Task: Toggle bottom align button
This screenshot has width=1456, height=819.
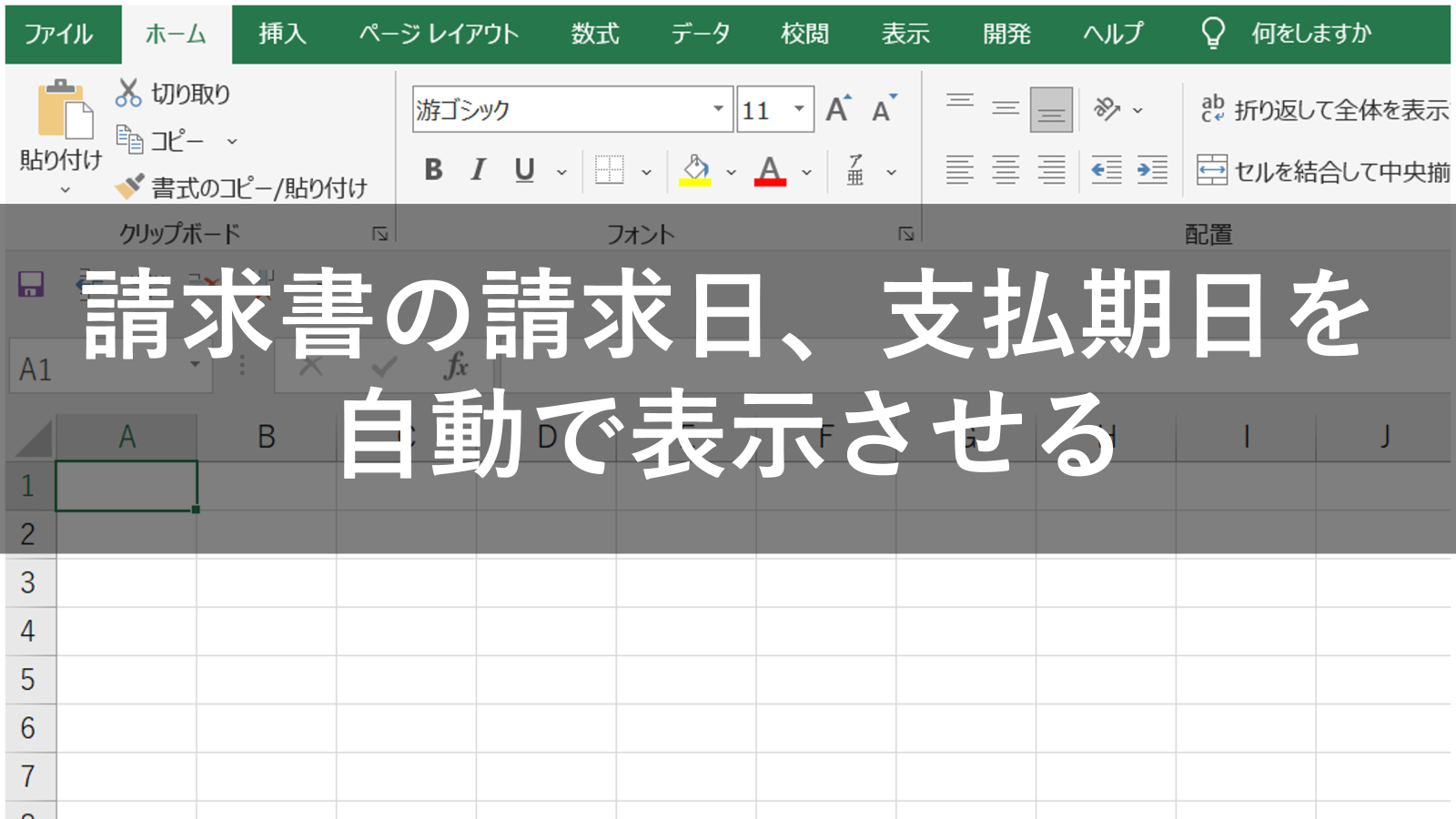Action: (1051, 109)
